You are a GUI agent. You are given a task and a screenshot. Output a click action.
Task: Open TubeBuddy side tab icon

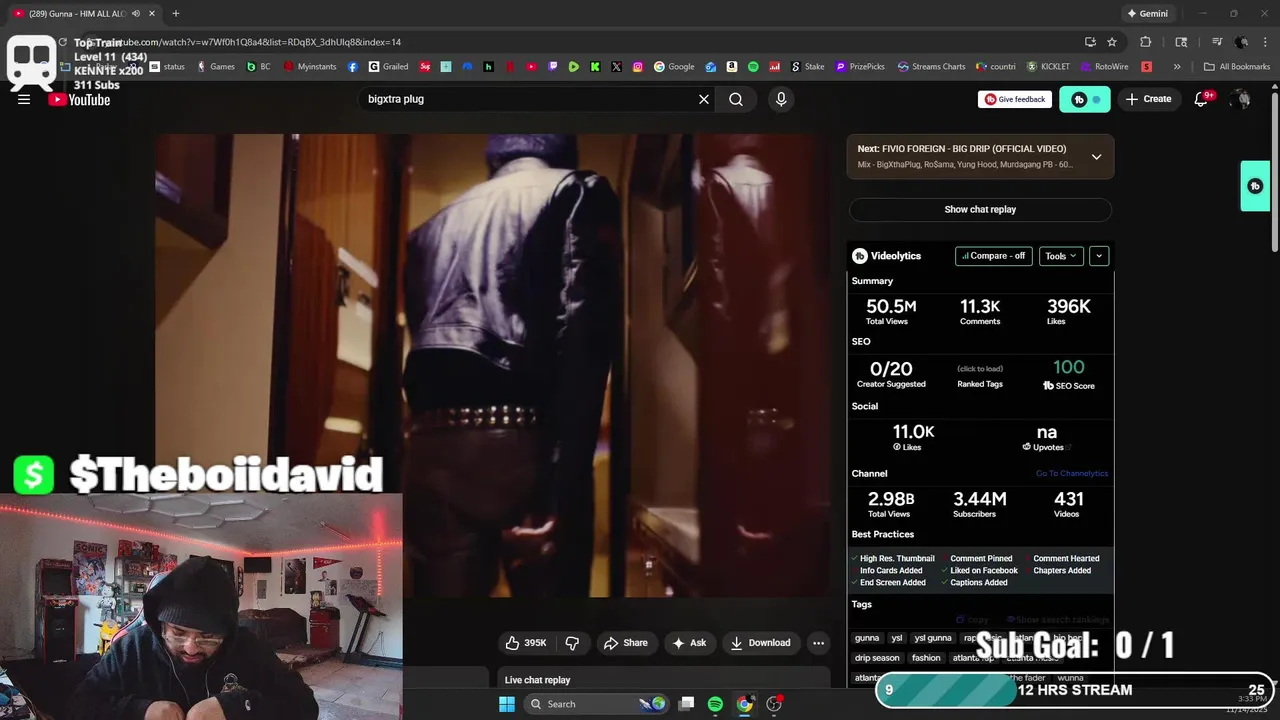click(x=1255, y=186)
